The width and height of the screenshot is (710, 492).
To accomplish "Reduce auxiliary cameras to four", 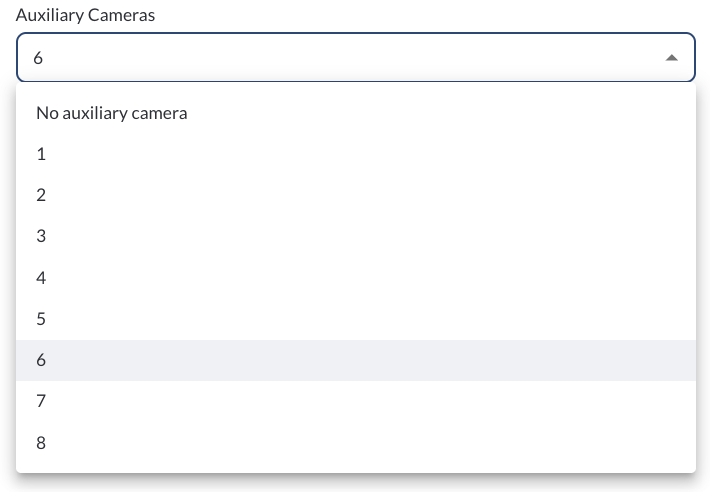I will point(356,278).
